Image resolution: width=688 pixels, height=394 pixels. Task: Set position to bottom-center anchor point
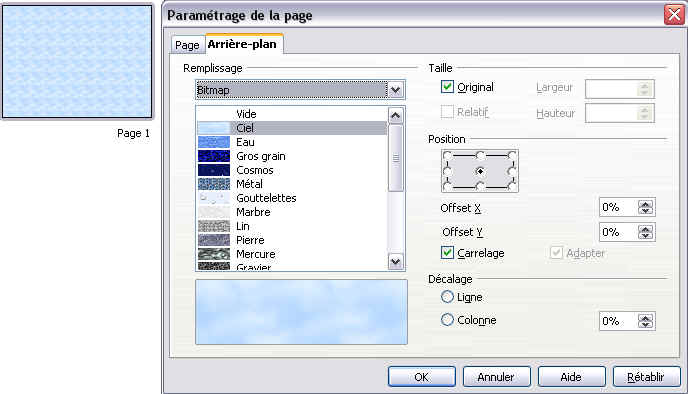[x=480, y=186]
